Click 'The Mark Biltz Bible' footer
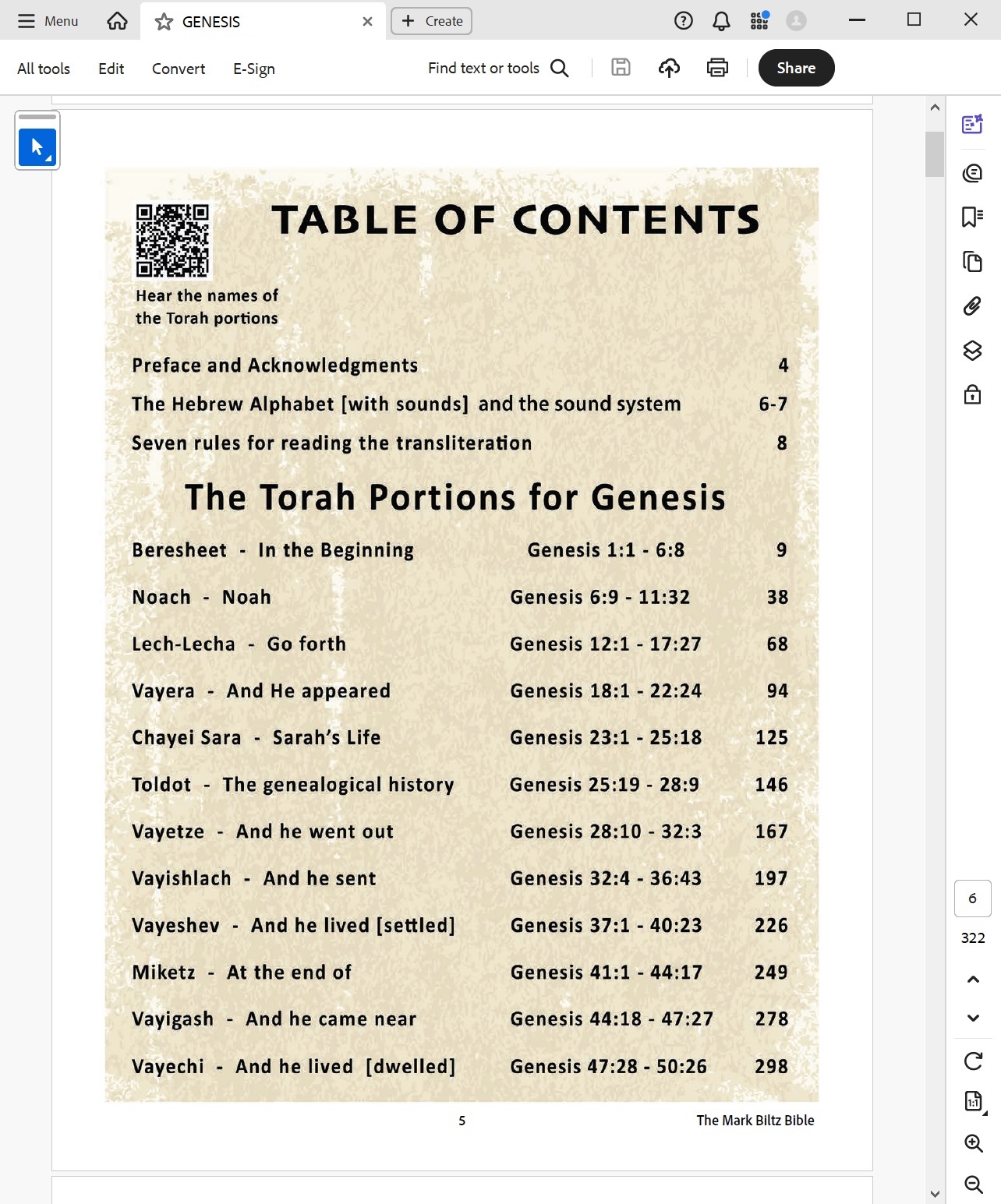The height and width of the screenshot is (1204, 1001). (x=755, y=1121)
